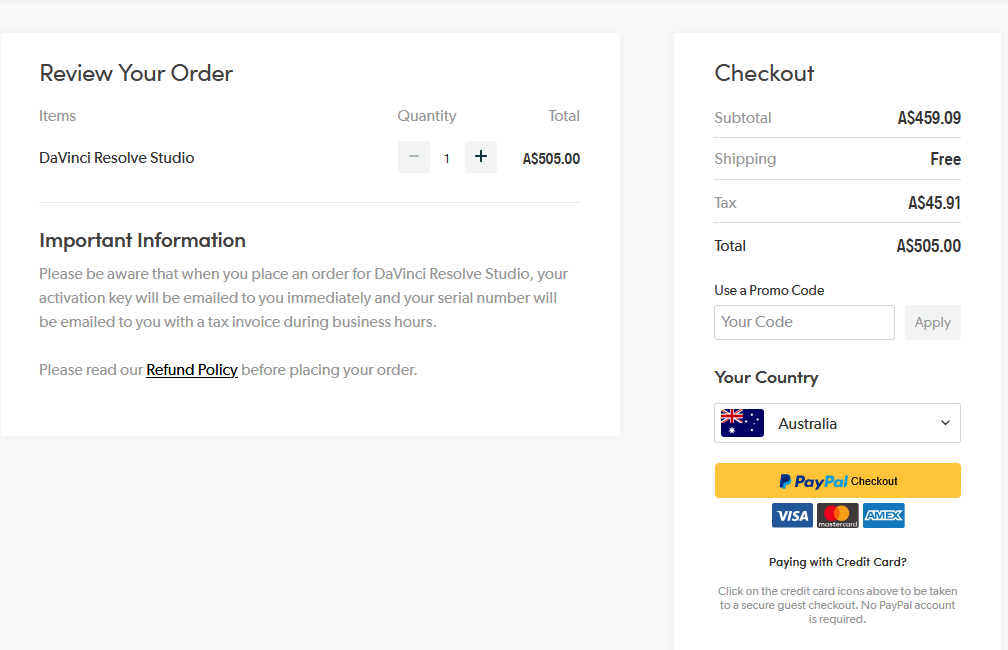
Task: Increase quantity with the plus button
Action: 481,157
